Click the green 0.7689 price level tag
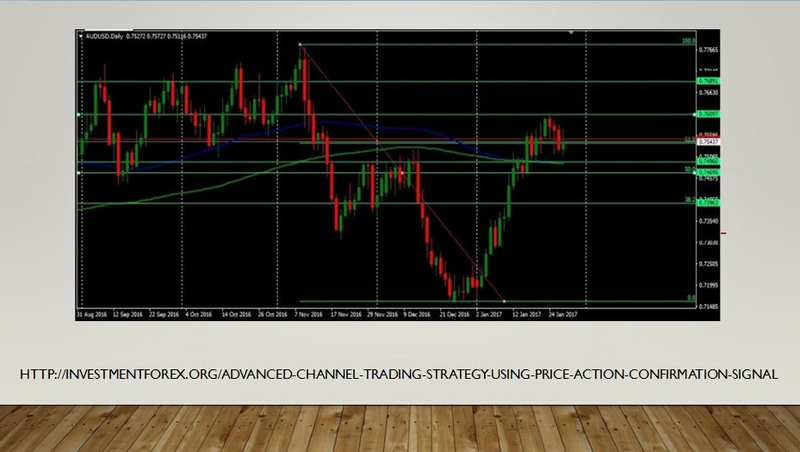The height and width of the screenshot is (452, 800). tap(710, 81)
